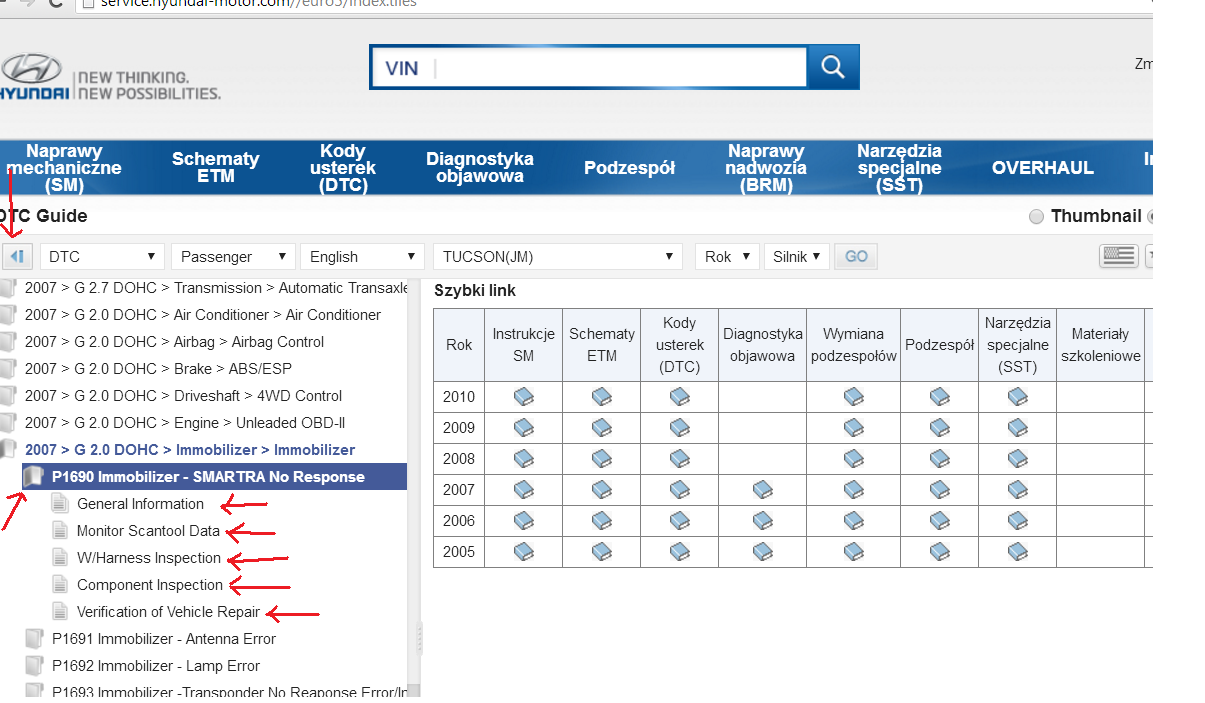Open the Podzespół menu

pyautogui.click(x=630, y=168)
